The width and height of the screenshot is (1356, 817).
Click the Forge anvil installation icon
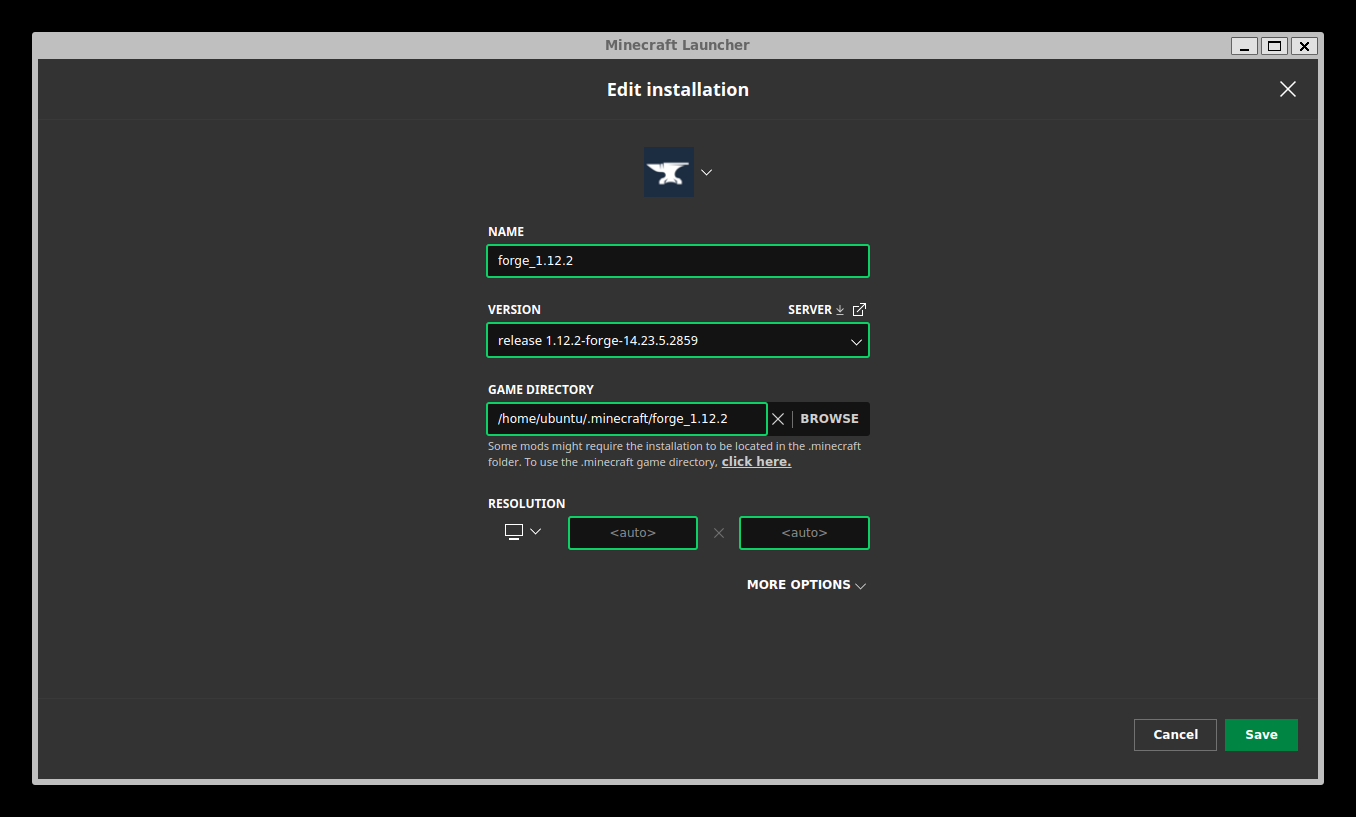(x=668, y=172)
